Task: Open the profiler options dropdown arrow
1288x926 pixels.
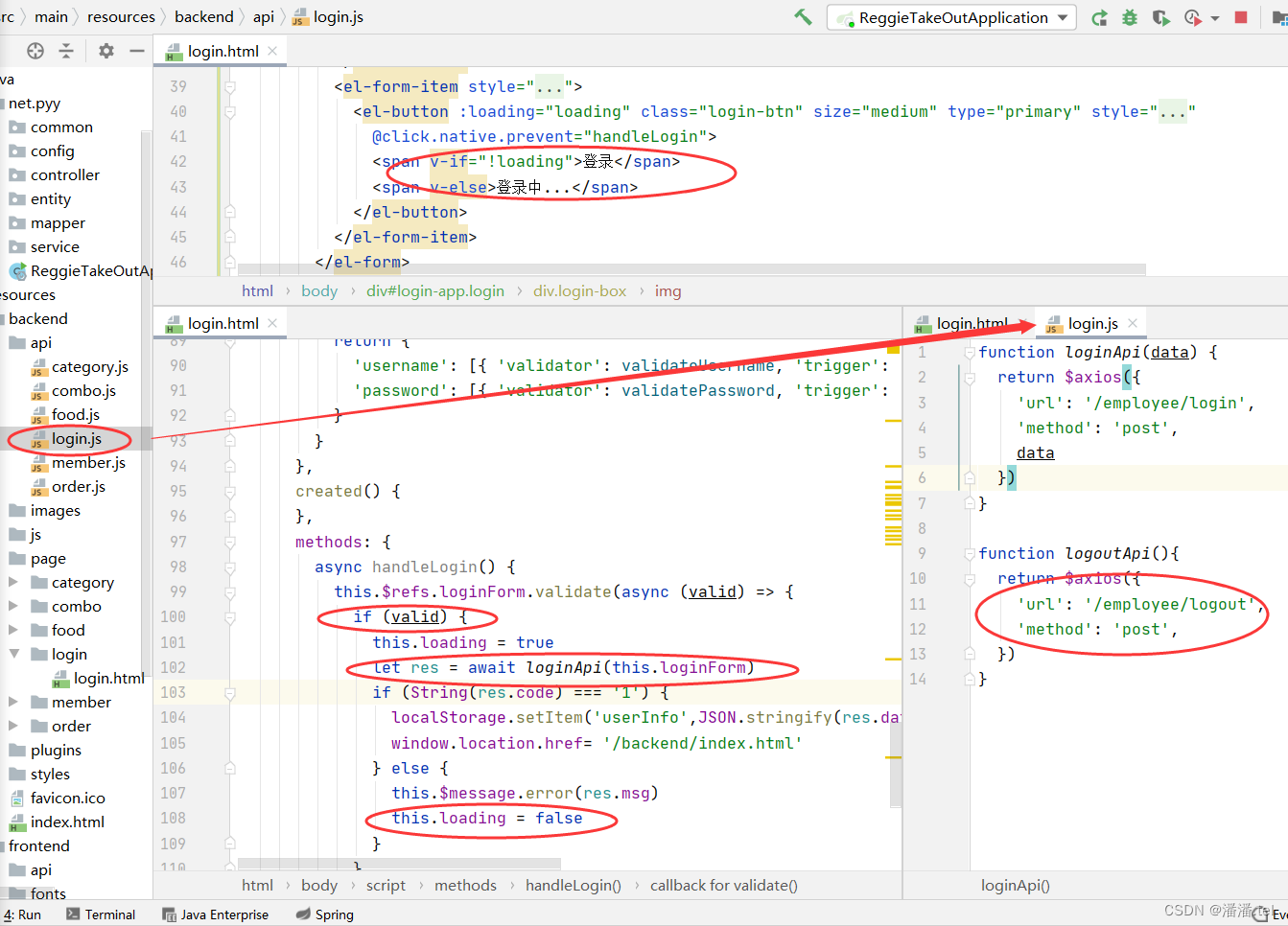Action: pyautogui.click(x=1215, y=18)
